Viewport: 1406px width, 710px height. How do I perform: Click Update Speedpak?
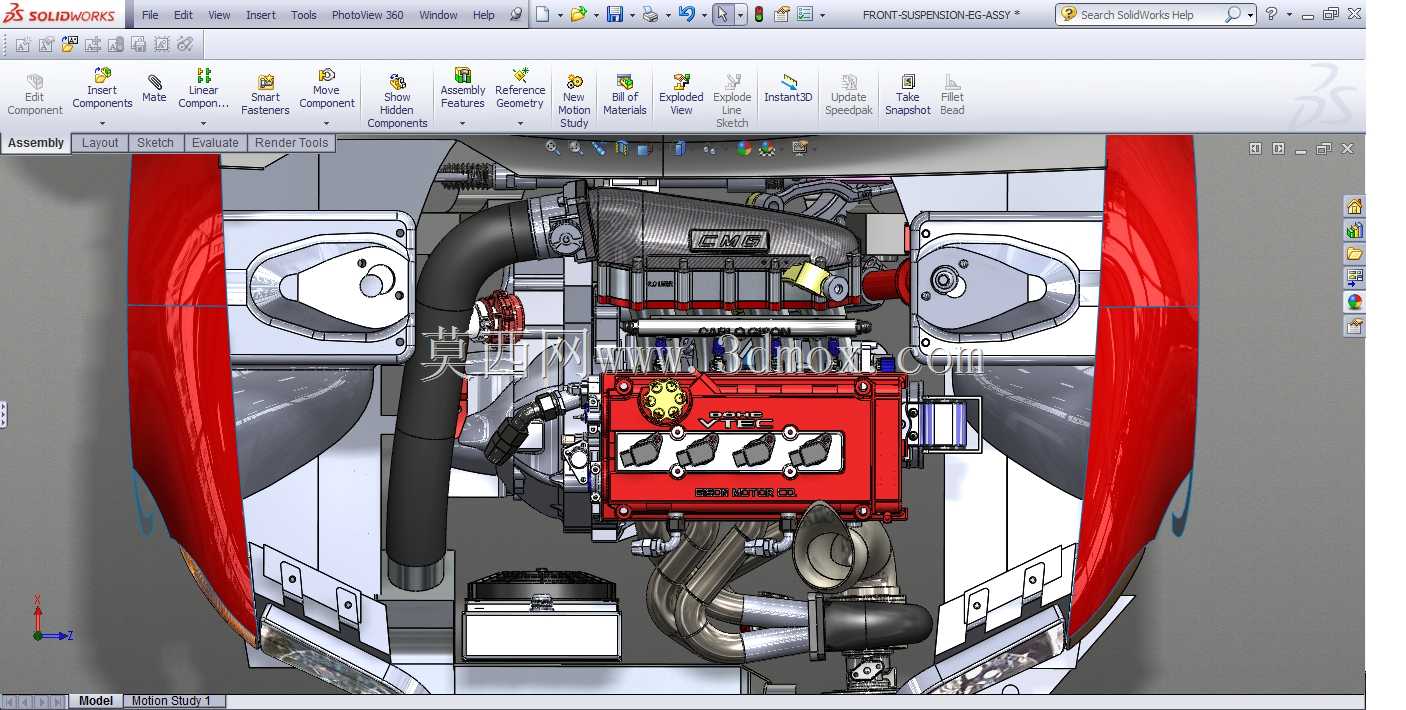pyautogui.click(x=848, y=95)
